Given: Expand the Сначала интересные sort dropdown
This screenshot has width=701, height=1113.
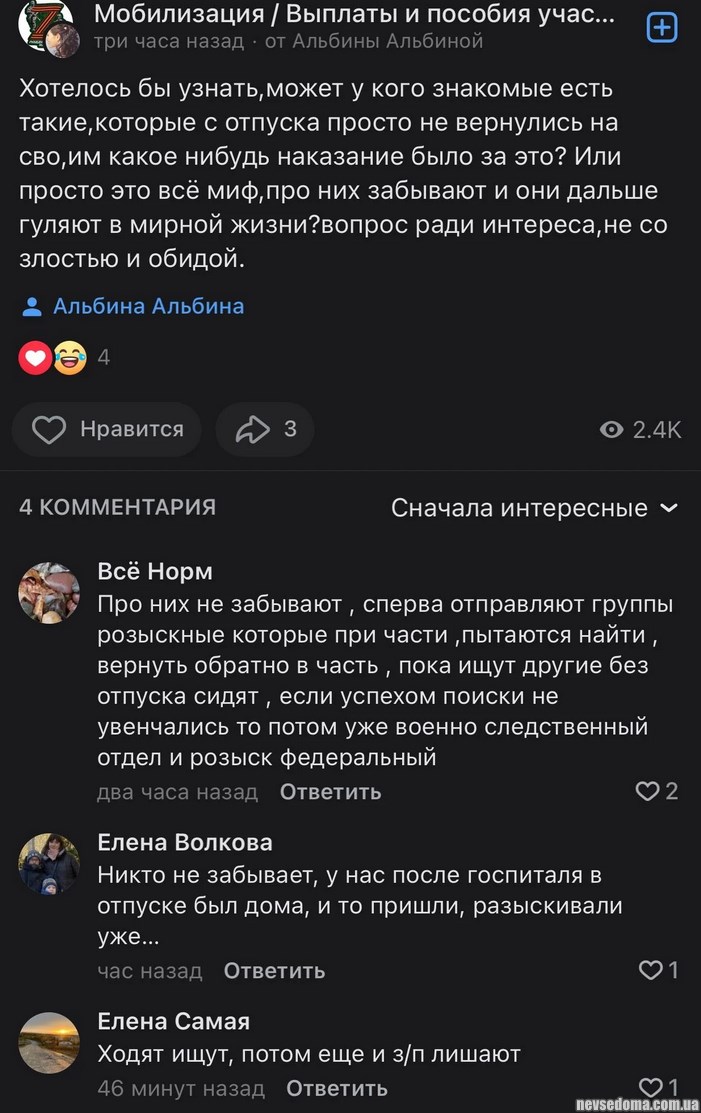Looking at the screenshot, I should (534, 508).
